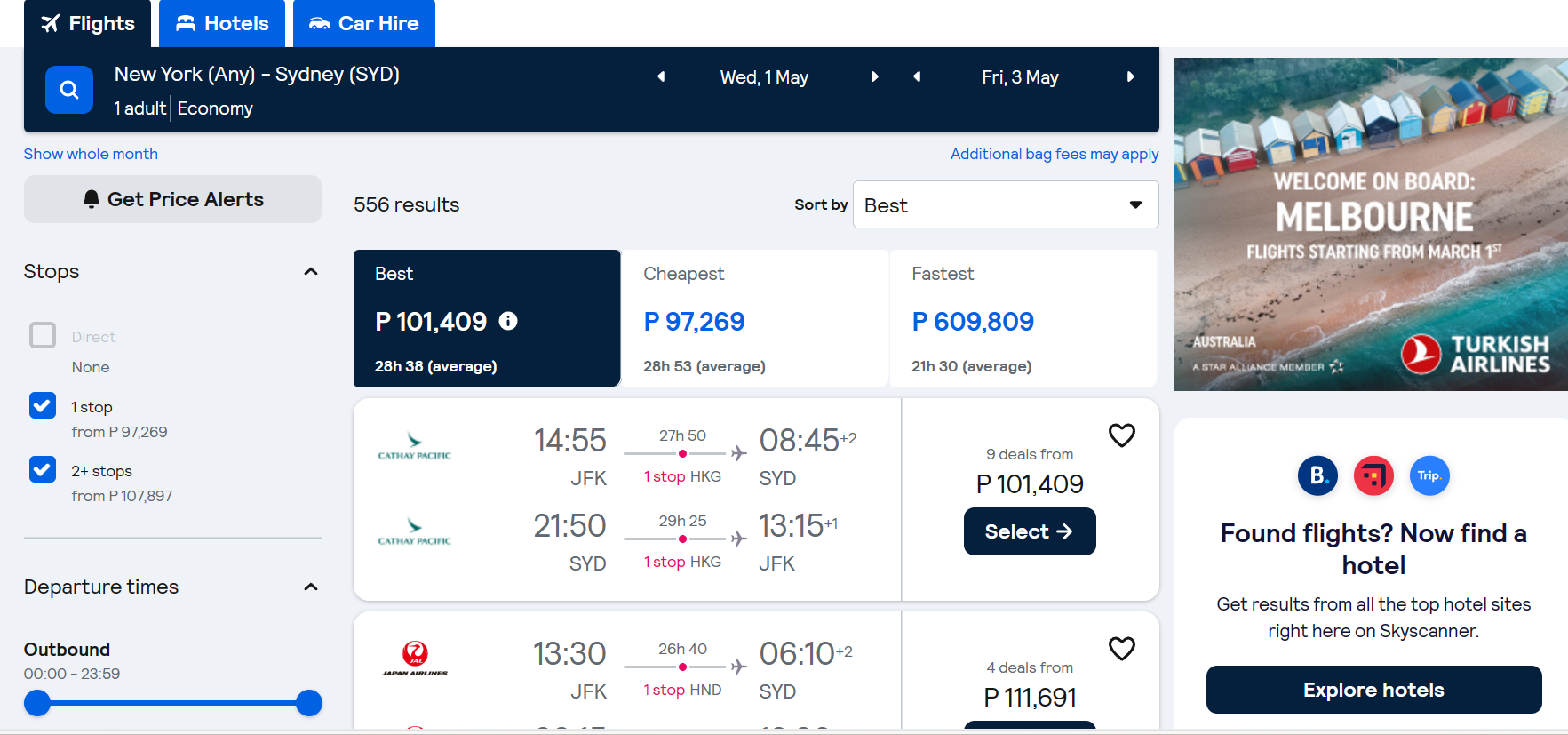Click the blue search magnifier icon

[x=69, y=90]
